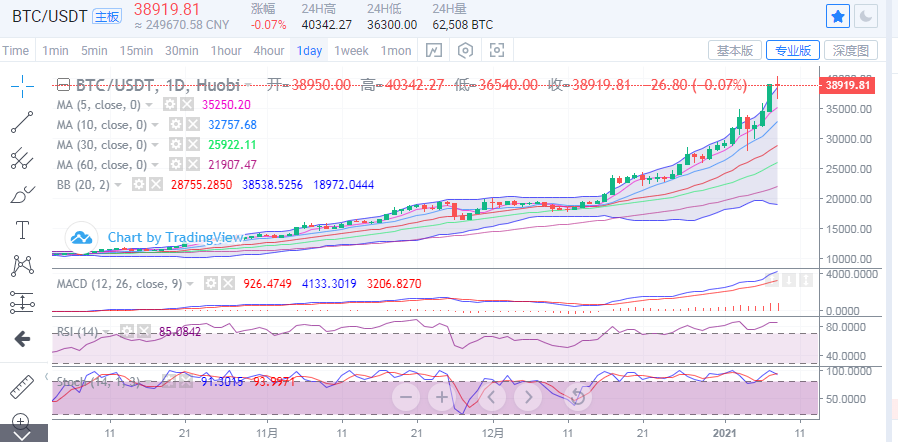Expand MA (60, close, 0) dropdown arrow
Screen dimensions: 898x442
[x=156, y=165]
